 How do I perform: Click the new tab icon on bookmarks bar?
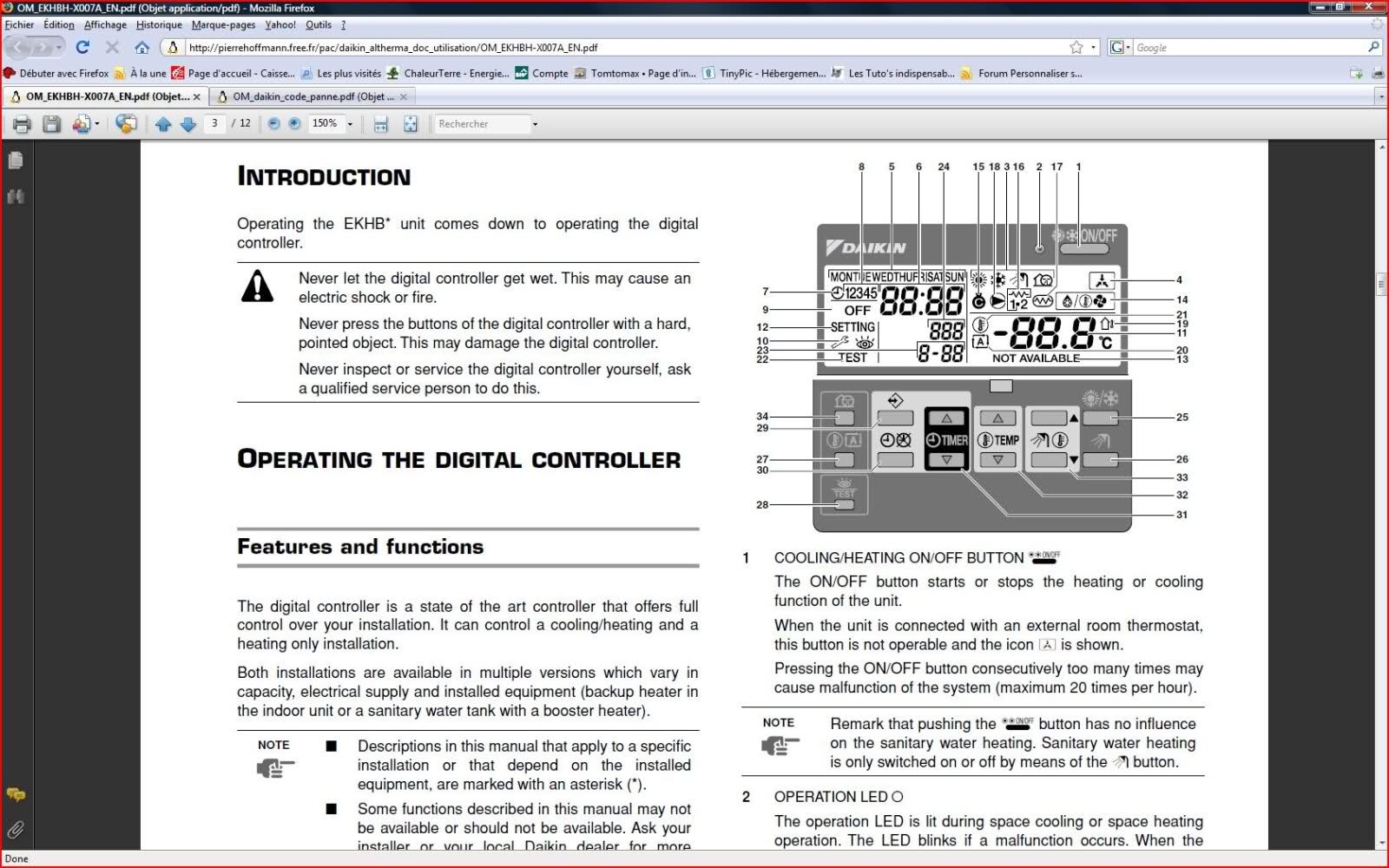coord(1356,74)
